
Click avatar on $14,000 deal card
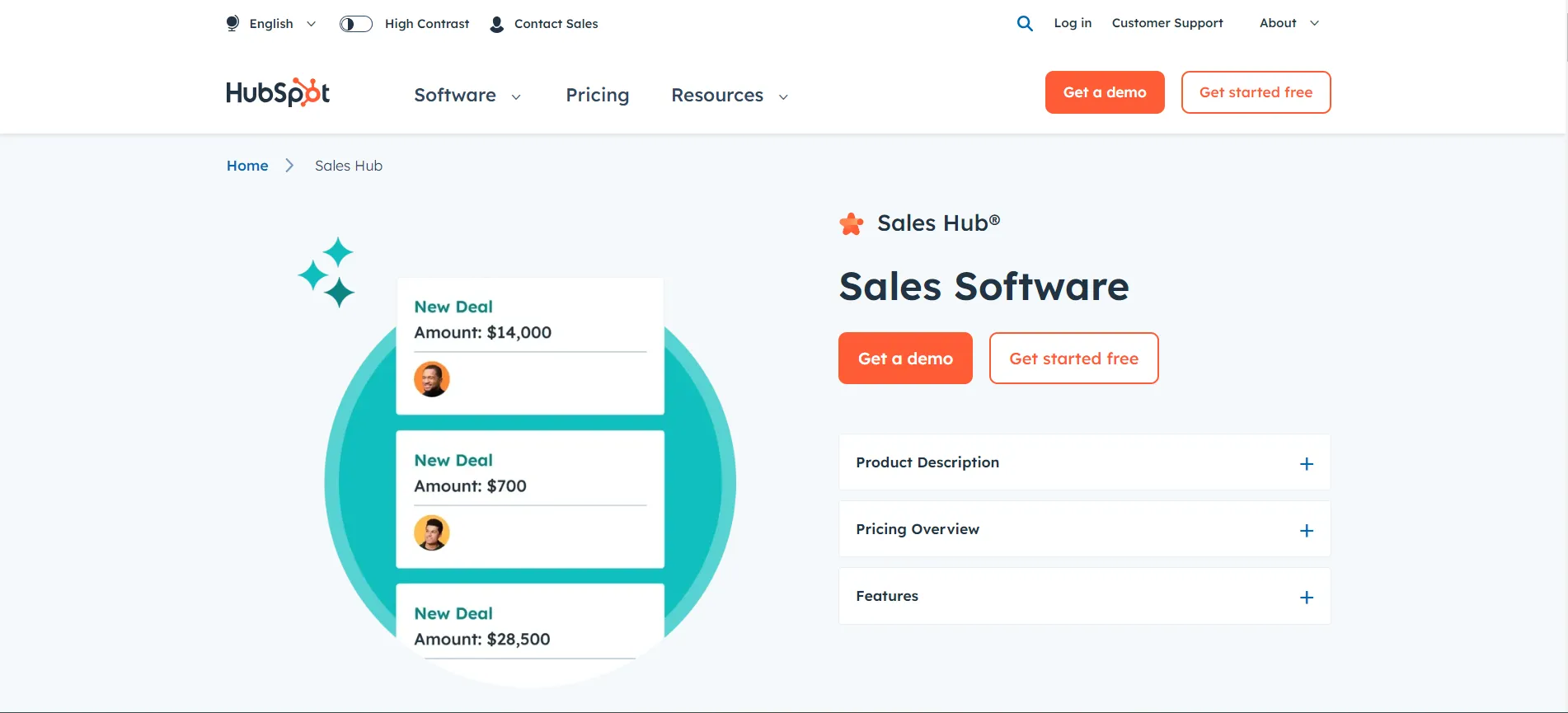432,379
